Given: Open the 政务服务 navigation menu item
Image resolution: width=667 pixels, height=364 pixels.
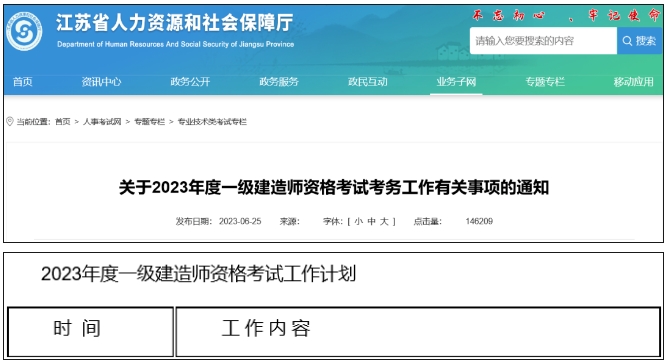Looking at the screenshot, I should coord(279,82).
